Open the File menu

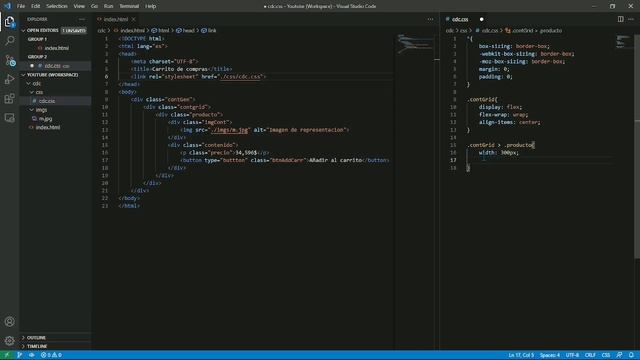point(21,6)
